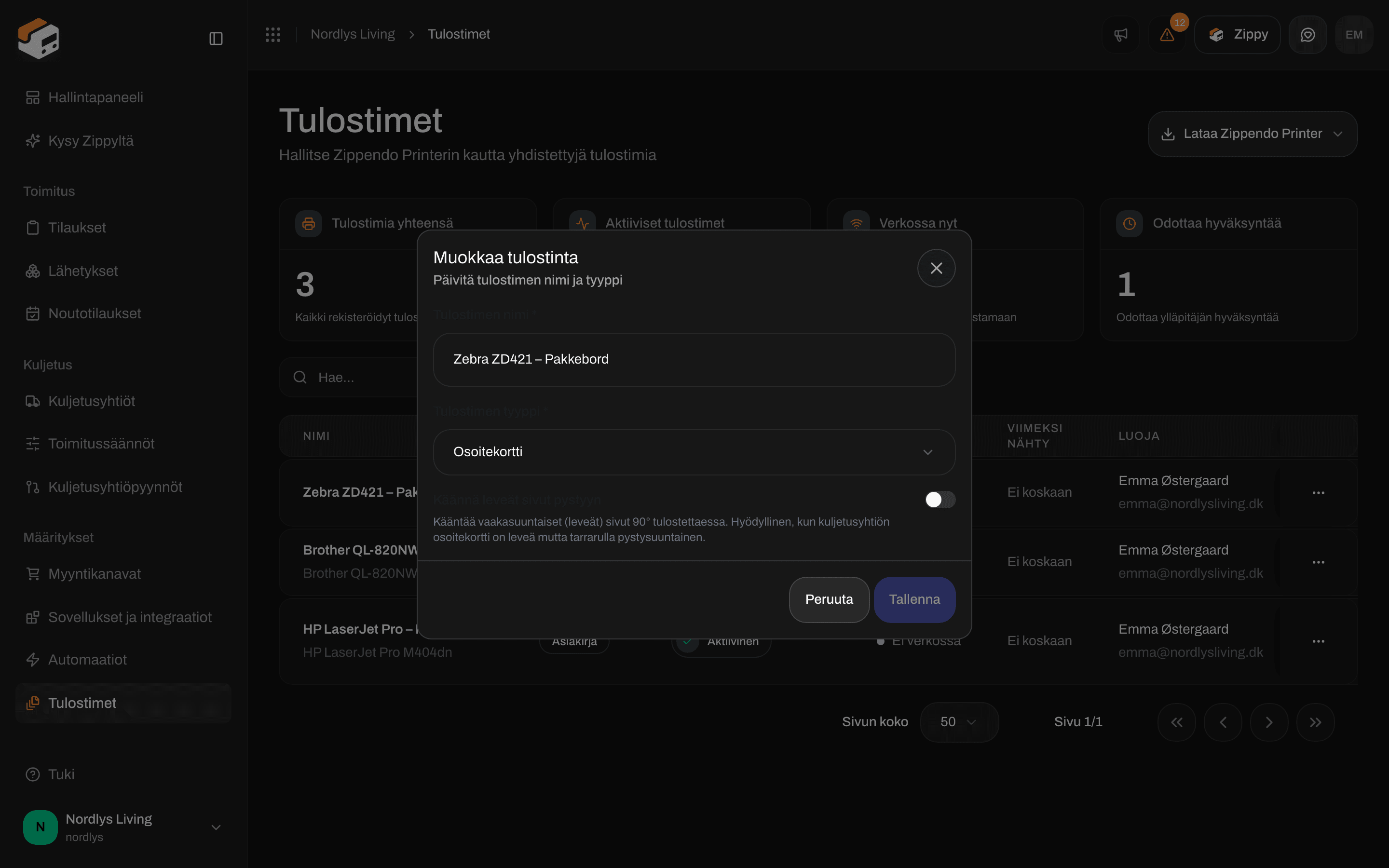Expand the Osoitekortti printer type dropdown
This screenshot has height=868, width=1389.
coord(694,452)
